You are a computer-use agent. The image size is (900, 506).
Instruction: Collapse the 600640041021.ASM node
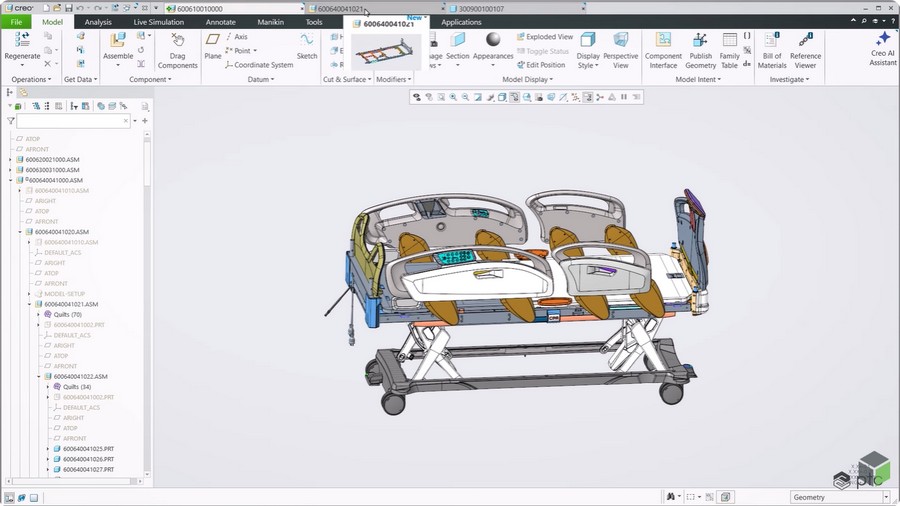tap(29, 304)
